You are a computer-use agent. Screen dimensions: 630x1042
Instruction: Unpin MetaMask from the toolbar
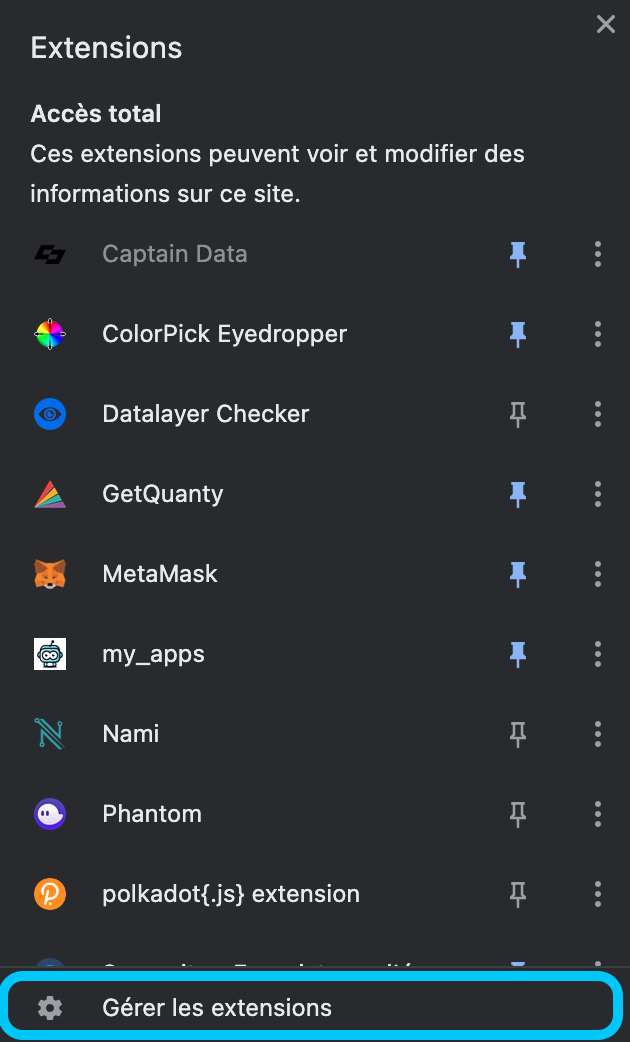click(x=518, y=574)
